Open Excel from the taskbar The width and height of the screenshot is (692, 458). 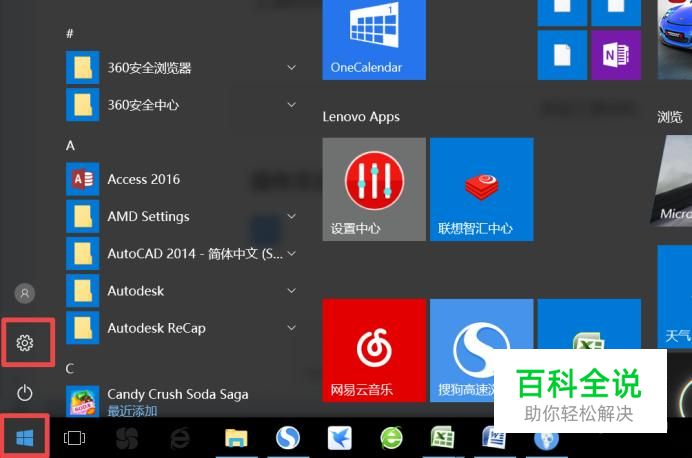(443, 437)
